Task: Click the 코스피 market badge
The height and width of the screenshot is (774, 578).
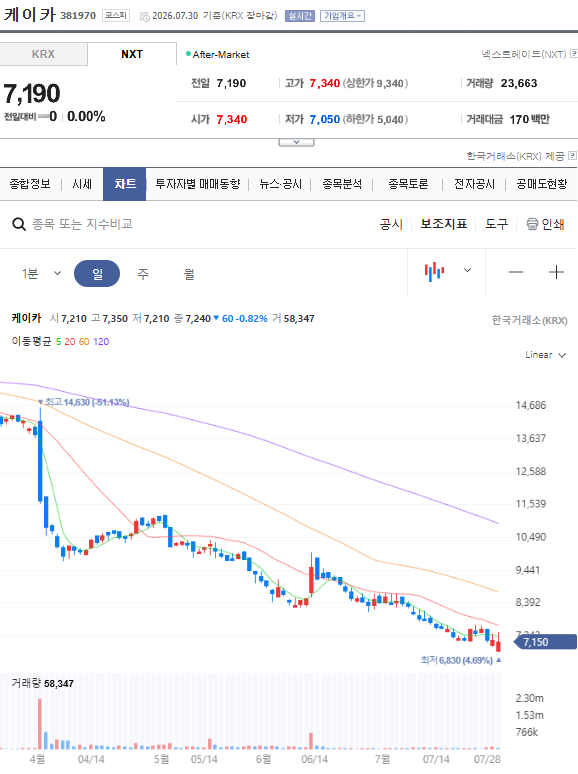Action: pos(116,16)
